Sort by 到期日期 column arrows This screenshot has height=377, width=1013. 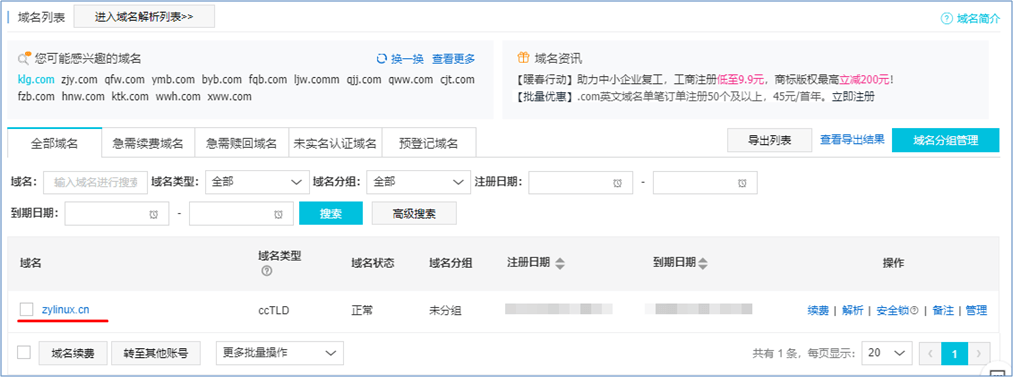[703, 263]
